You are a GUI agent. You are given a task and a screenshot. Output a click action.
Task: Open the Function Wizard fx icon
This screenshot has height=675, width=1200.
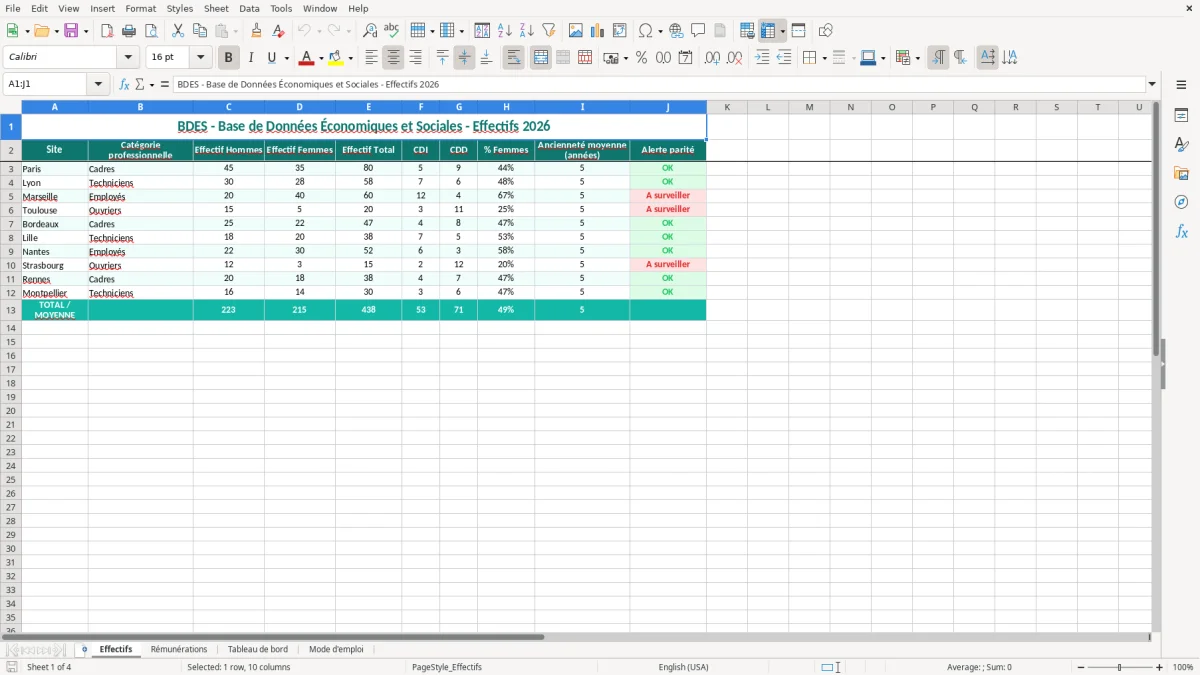124,84
